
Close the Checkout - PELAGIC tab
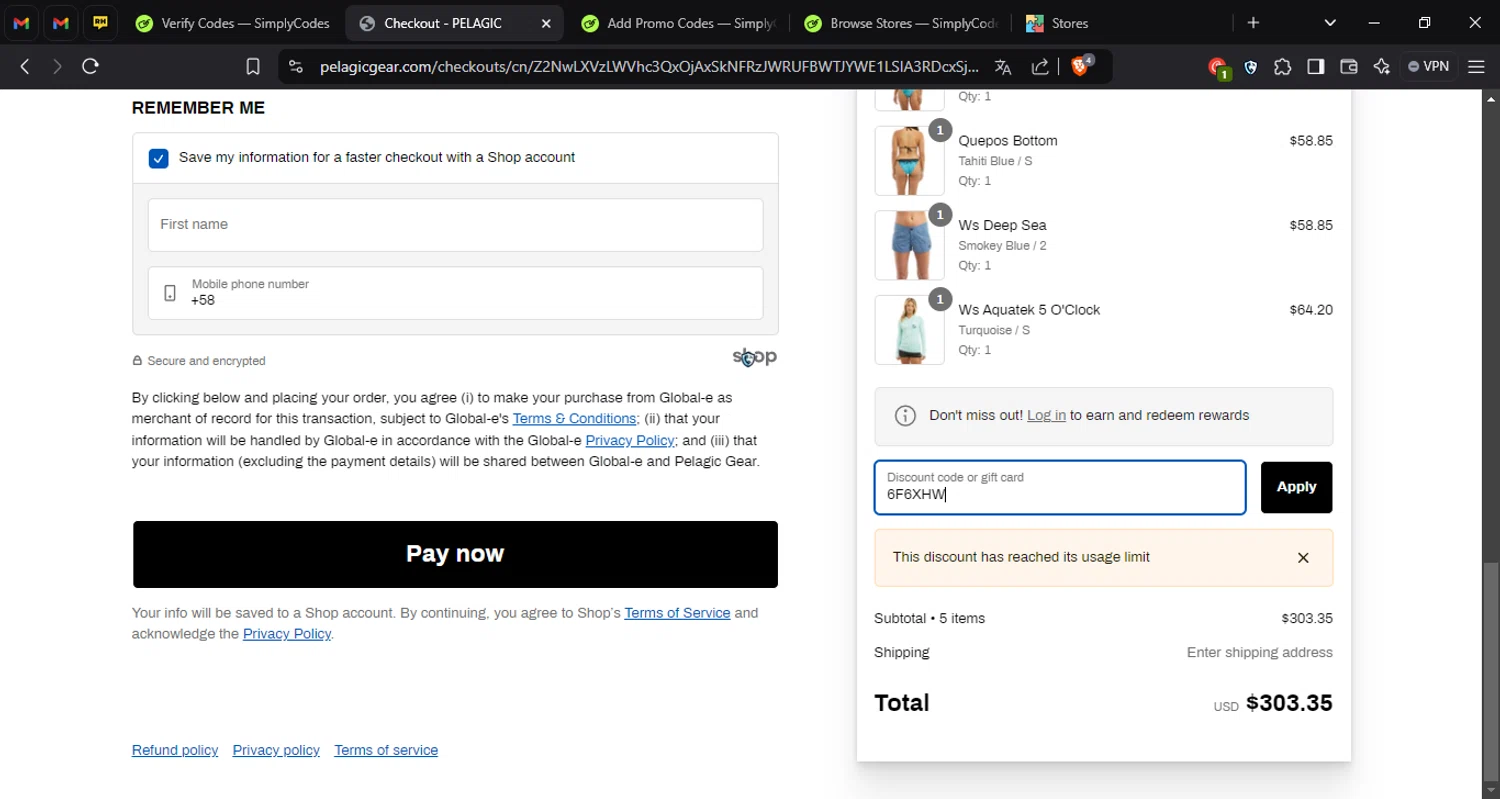click(x=545, y=23)
